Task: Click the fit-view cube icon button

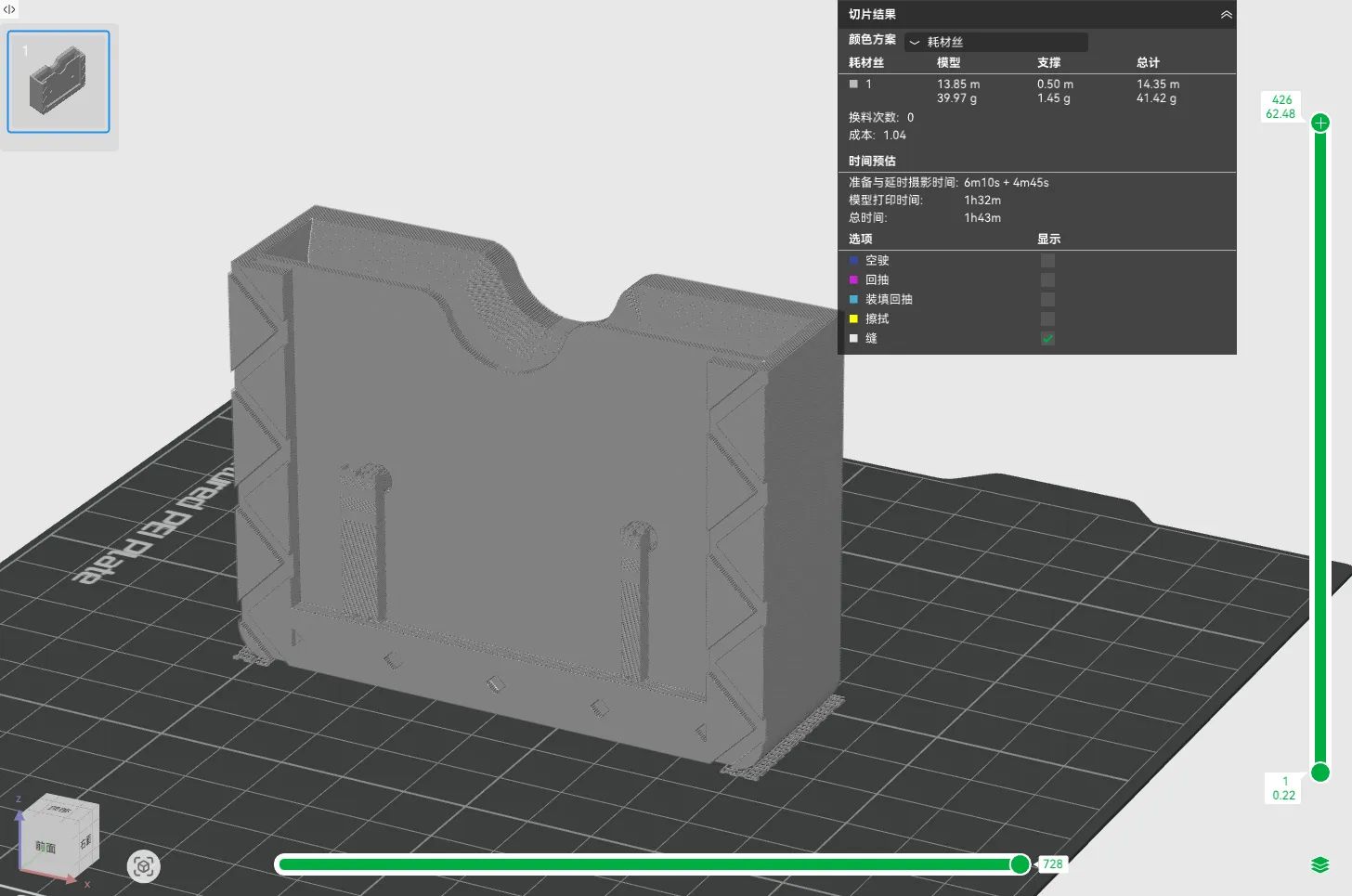Action: pyautogui.click(x=144, y=866)
